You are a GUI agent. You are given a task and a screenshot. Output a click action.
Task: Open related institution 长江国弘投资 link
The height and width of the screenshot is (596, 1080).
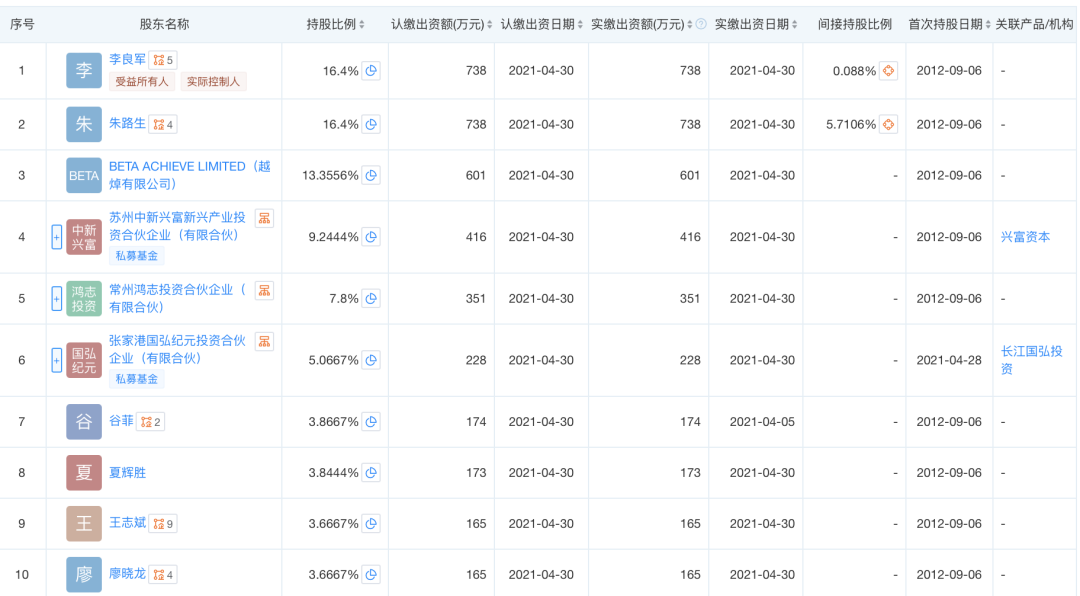pyautogui.click(x=1032, y=360)
